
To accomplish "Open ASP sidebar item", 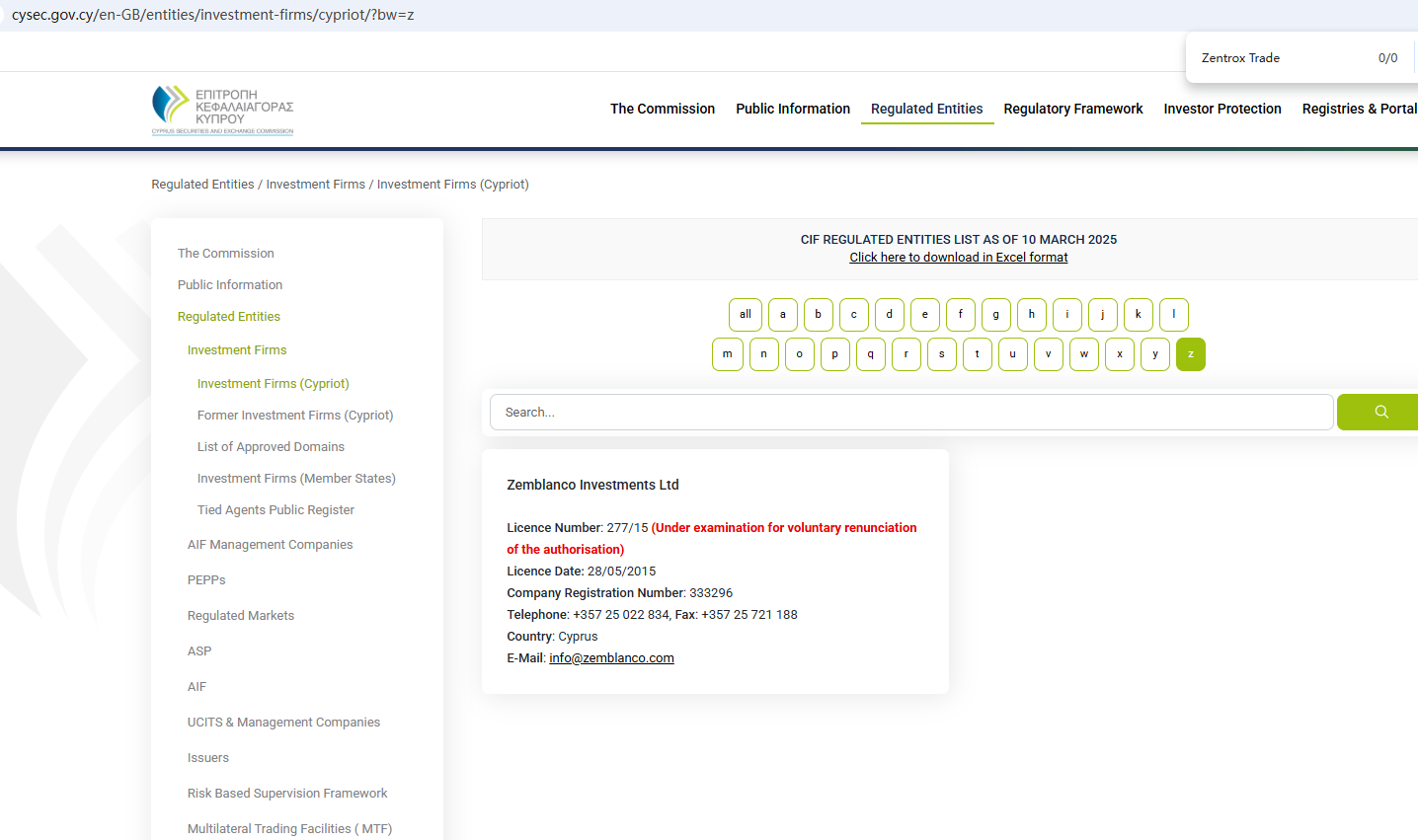I will point(199,651).
